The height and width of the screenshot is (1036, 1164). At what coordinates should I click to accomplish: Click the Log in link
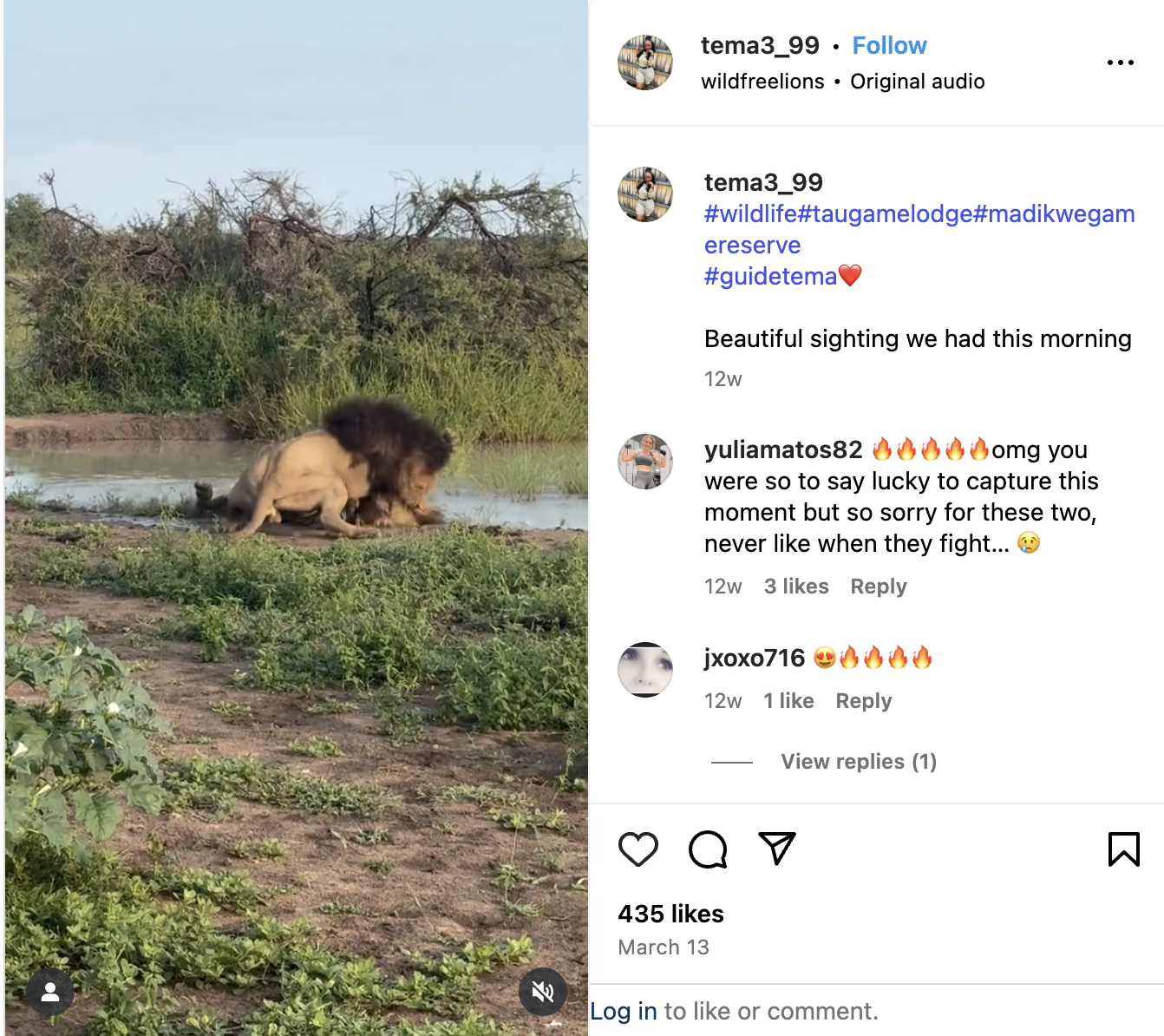tap(624, 1012)
